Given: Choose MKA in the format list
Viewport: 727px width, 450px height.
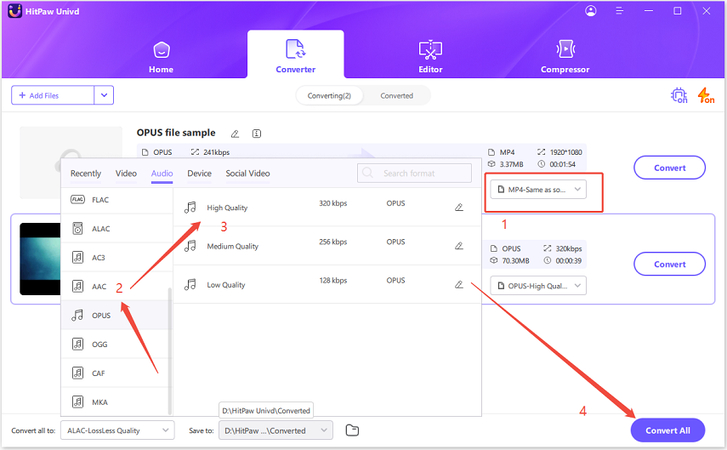Looking at the screenshot, I should pos(116,402).
